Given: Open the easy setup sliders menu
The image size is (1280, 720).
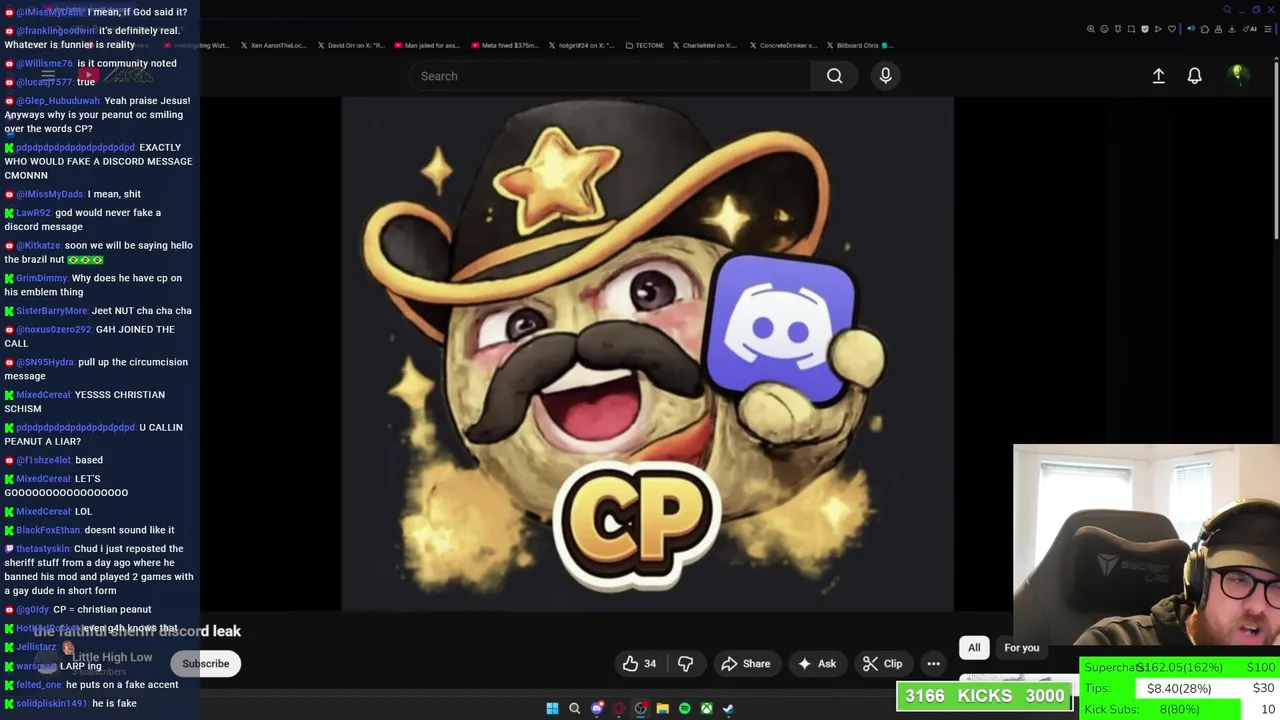Looking at the screenshot, I should click(1268, 29).
